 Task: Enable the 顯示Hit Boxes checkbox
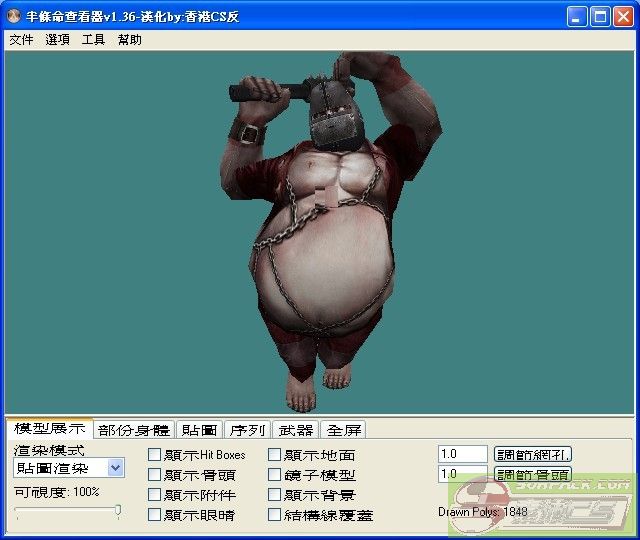tap(155, 455)
